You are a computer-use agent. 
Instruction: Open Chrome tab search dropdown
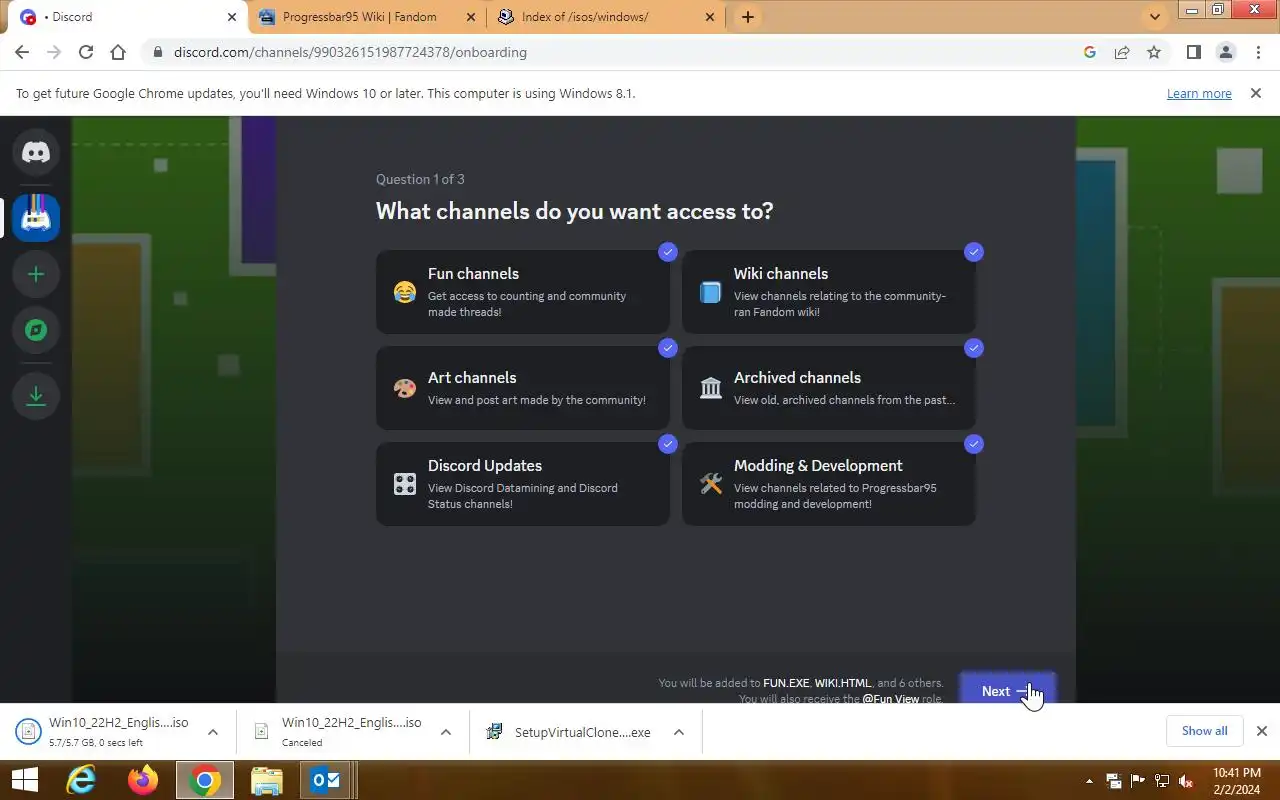(1155, 17)
